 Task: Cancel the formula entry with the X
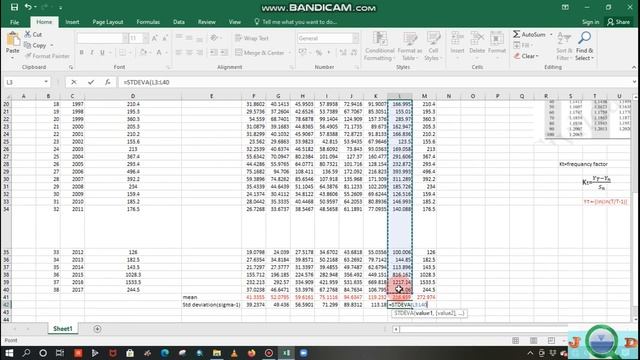pos(73,82)
